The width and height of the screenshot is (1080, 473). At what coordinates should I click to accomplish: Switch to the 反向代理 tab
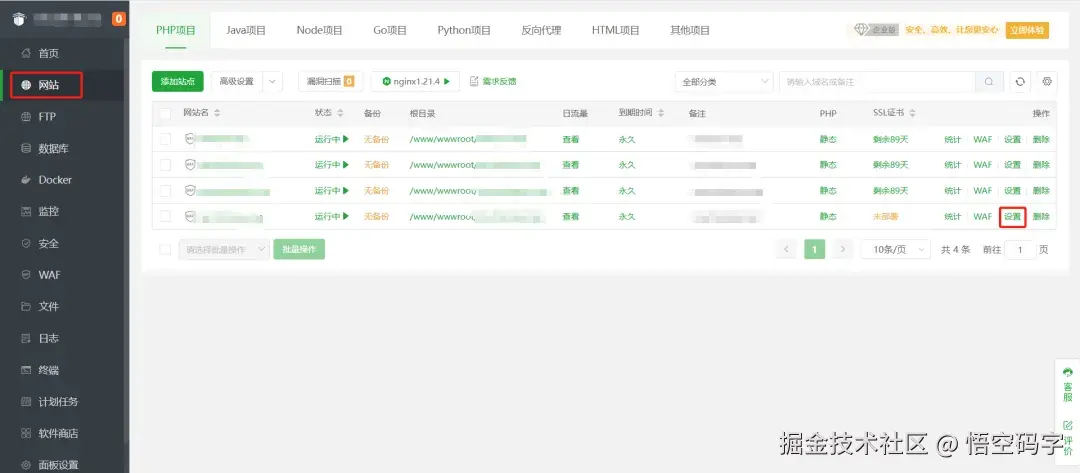pyautogui.click(x=541, y=30)
